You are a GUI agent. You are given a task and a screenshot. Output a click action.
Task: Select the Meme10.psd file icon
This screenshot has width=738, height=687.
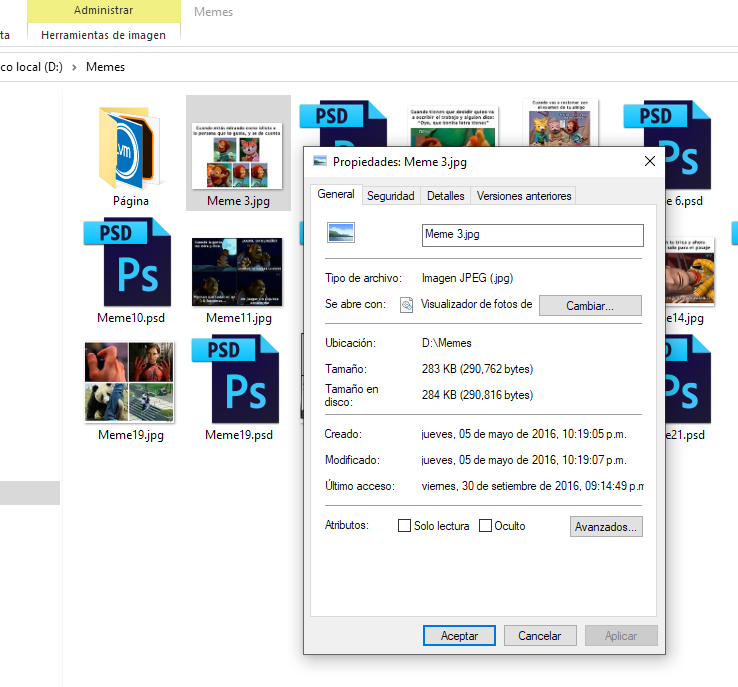click(130, 264)
